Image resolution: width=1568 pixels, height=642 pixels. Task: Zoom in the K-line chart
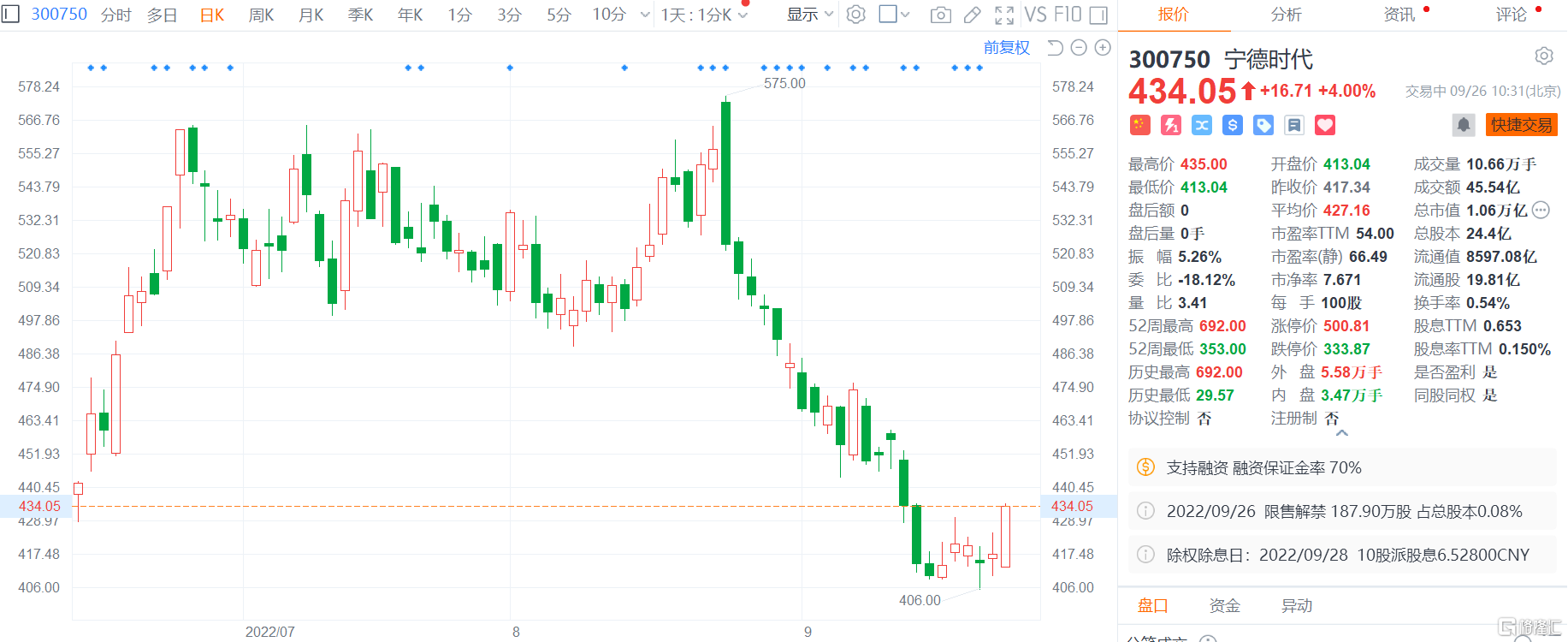coord(1103,48)
